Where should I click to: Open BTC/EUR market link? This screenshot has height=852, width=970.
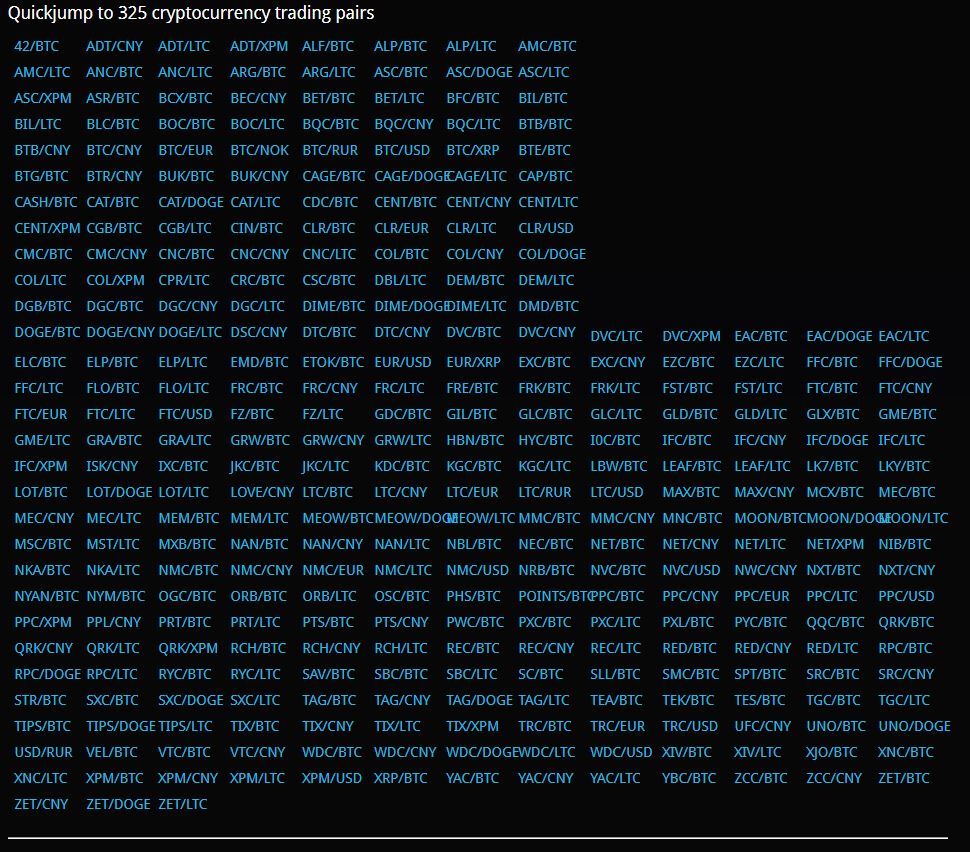pyautogui.click(x=186, y=150)
